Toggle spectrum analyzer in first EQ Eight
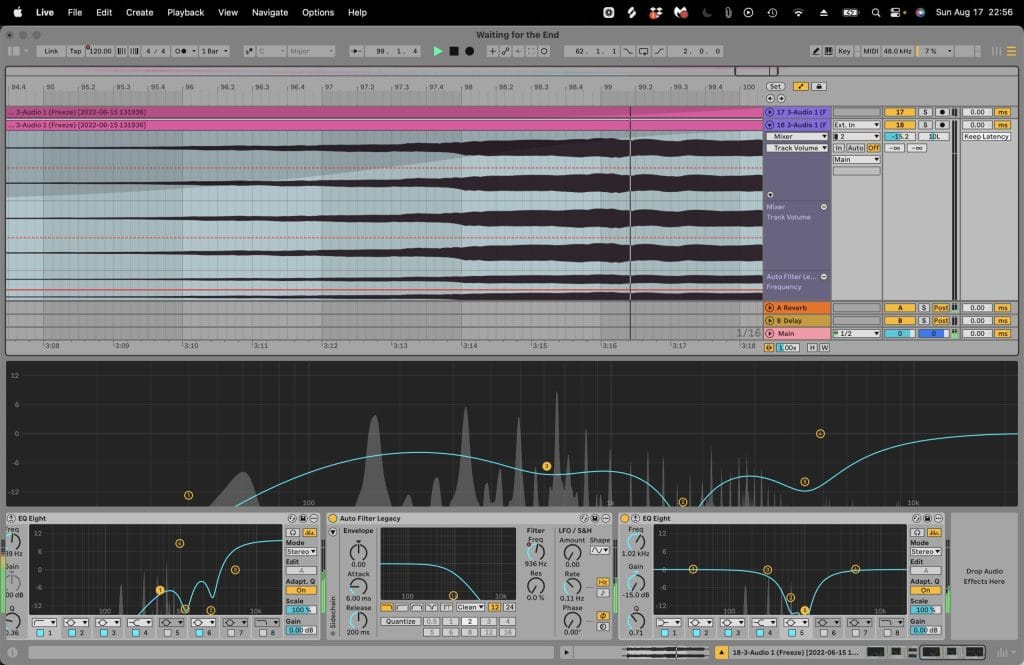The image size is (1024, 665). click(310, 533)
